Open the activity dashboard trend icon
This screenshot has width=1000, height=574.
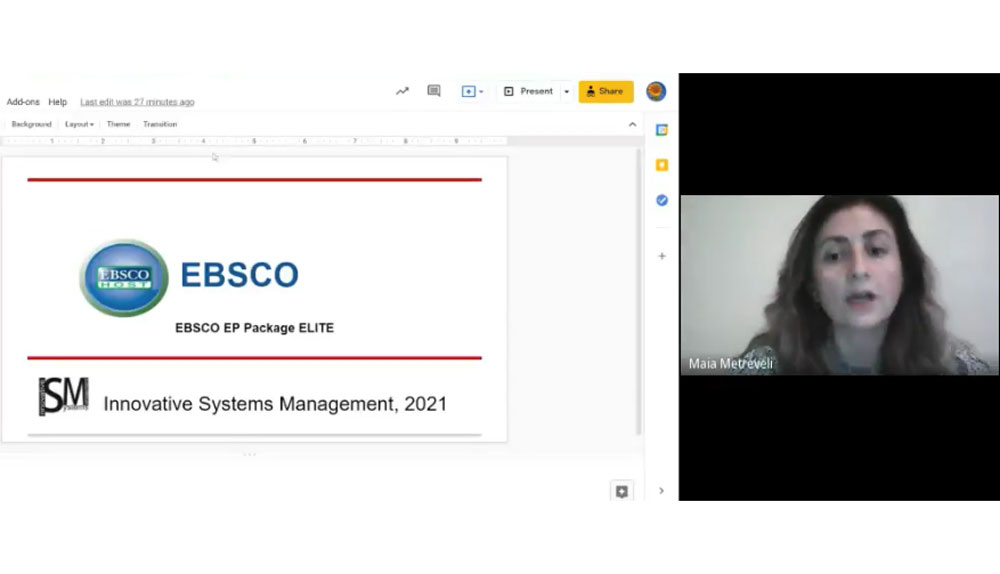(402, 91)
